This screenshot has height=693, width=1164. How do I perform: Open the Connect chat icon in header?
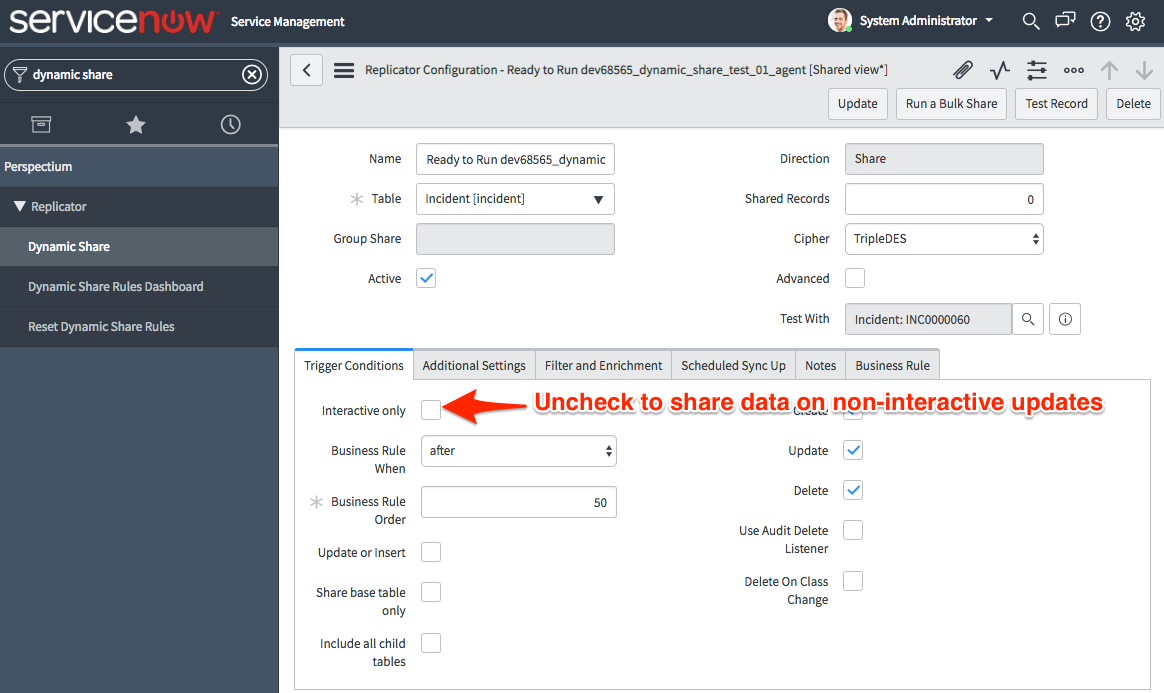pos(1065,21)
